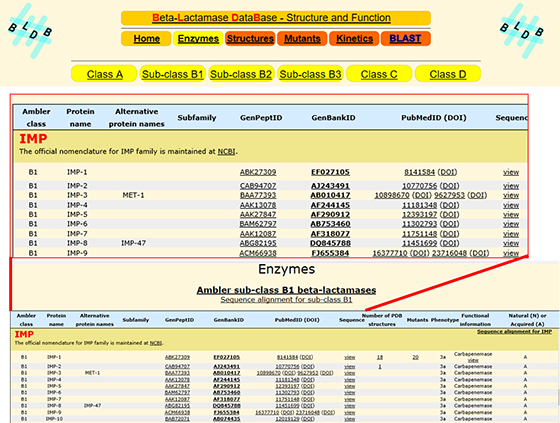Open the Enzymes menu button
Image resolution: width=560 pixels, height=423 pixels.
point(198,39)
